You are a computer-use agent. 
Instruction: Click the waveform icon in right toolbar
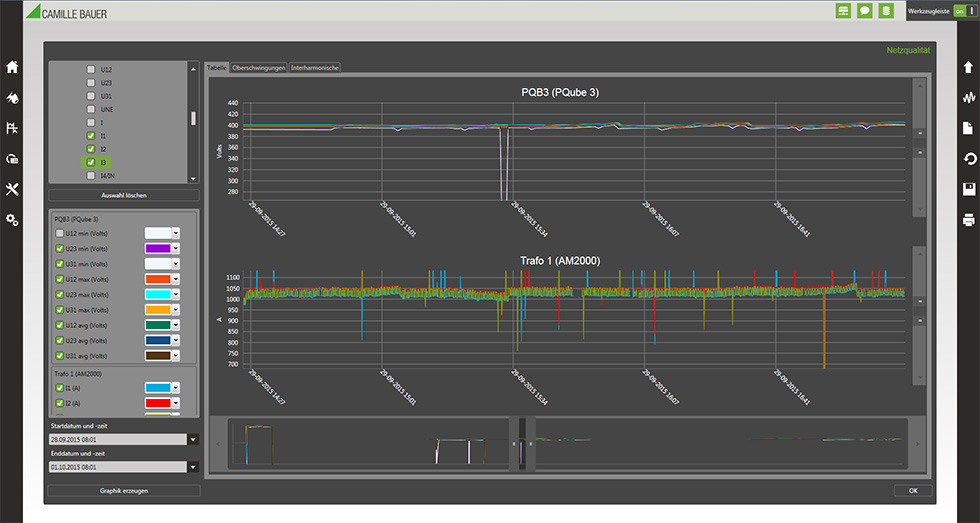click(x=968, y=98)
